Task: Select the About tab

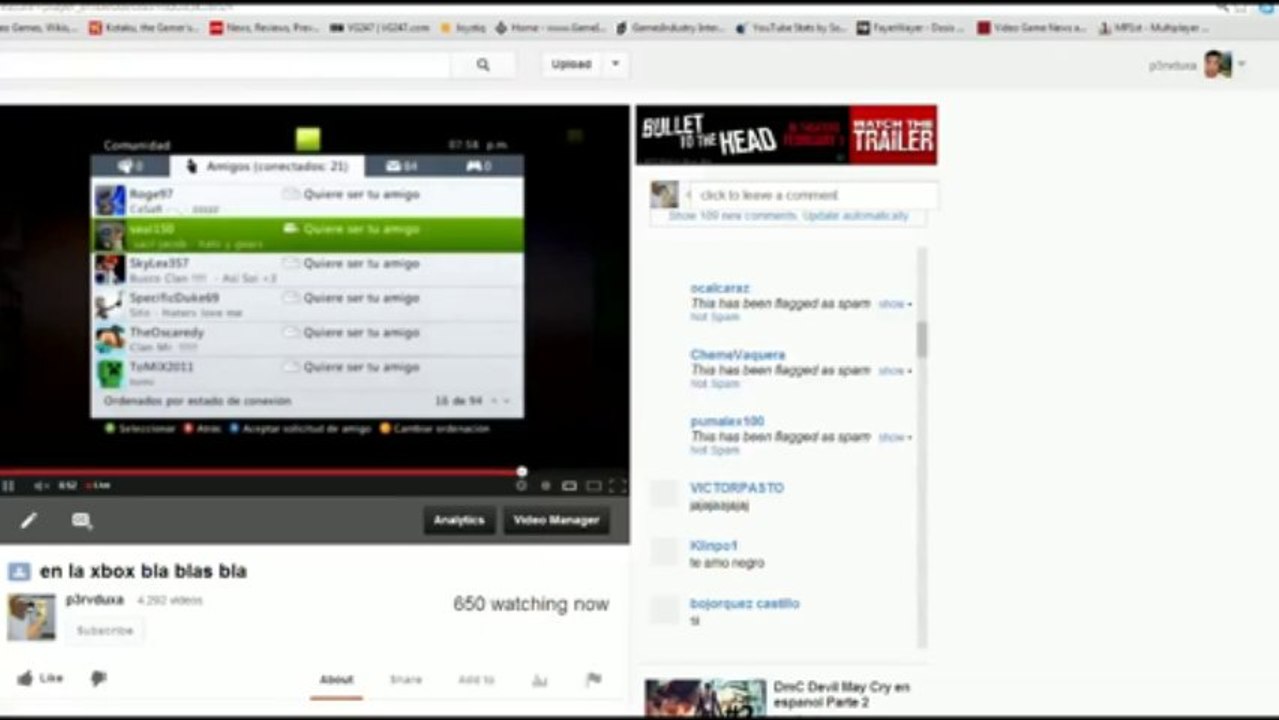Action: click(x=336, y=680)
